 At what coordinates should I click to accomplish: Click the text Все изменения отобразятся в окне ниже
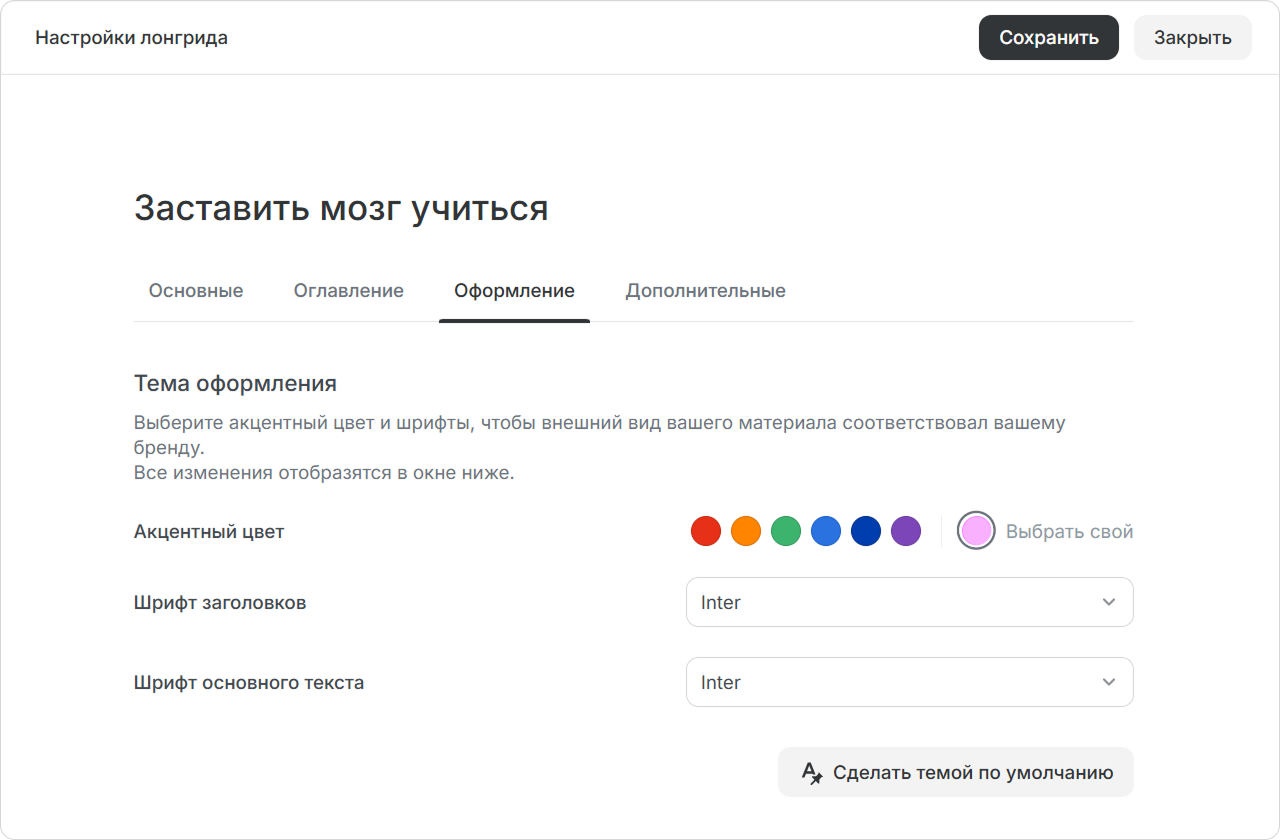[x=324, y=473]
